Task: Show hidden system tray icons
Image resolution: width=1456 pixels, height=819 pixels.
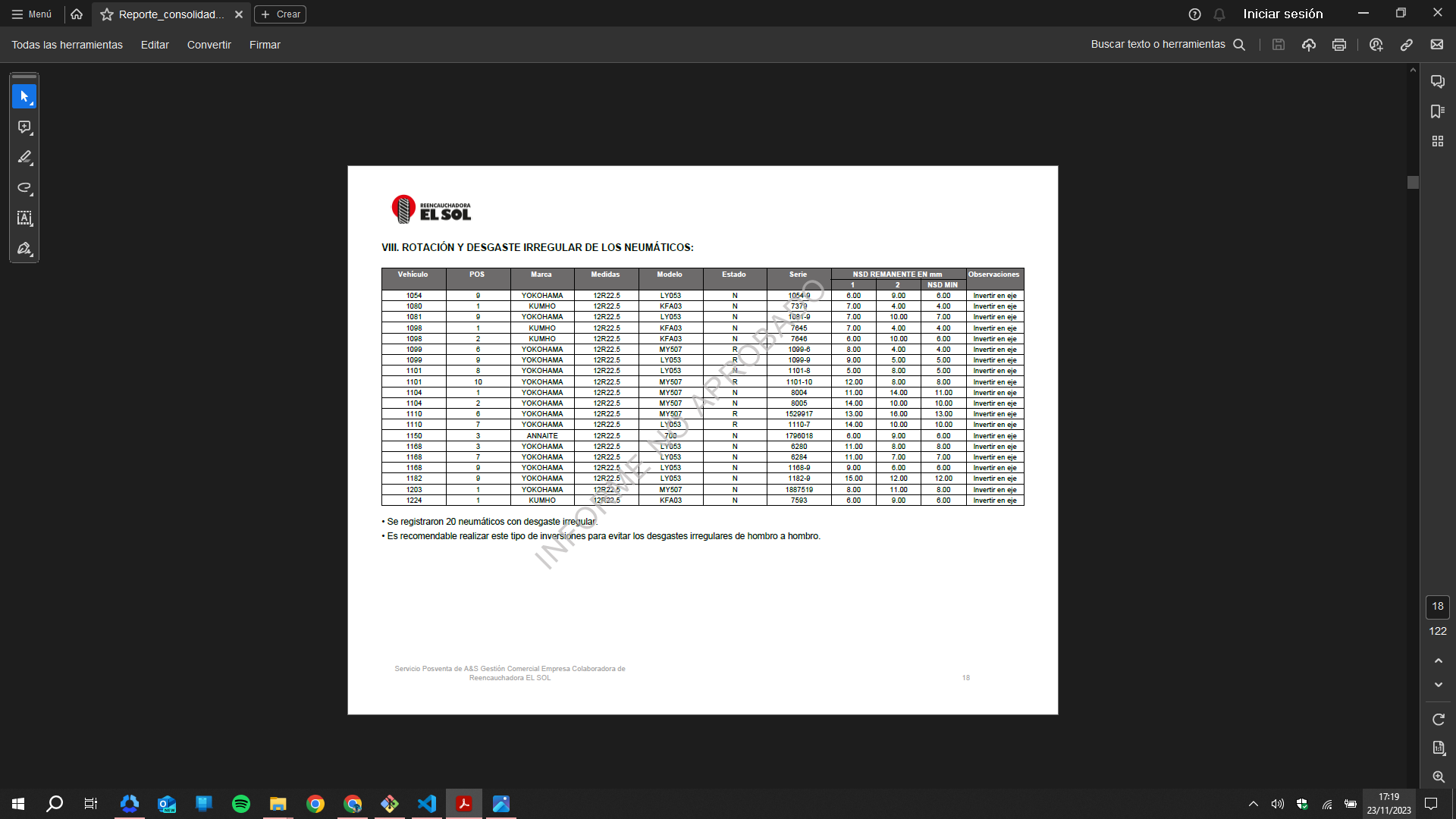Action: 1253,804
